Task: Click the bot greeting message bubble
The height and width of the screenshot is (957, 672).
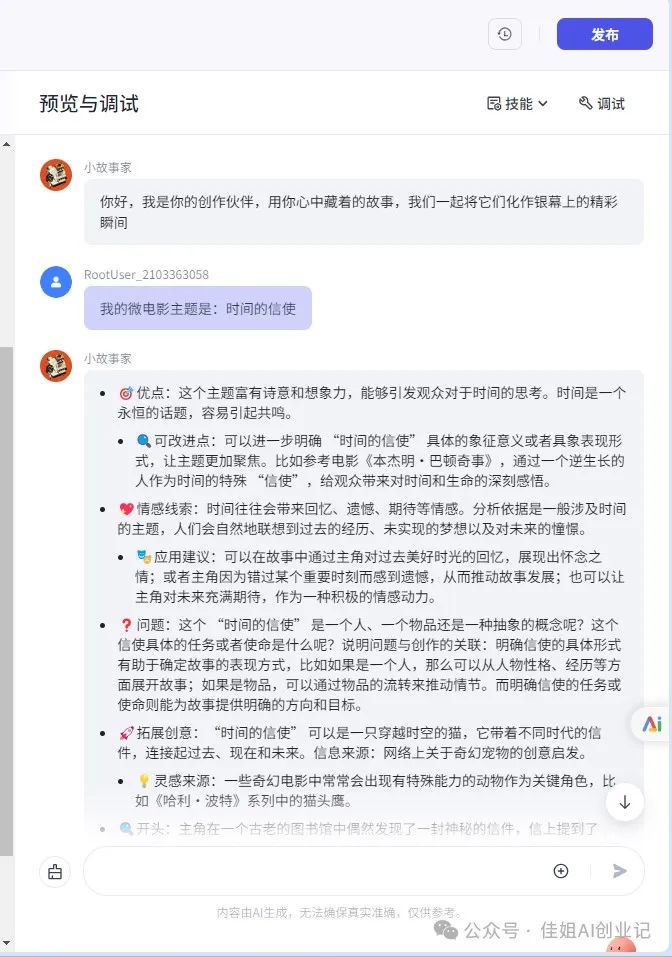Action: (364, 212)
